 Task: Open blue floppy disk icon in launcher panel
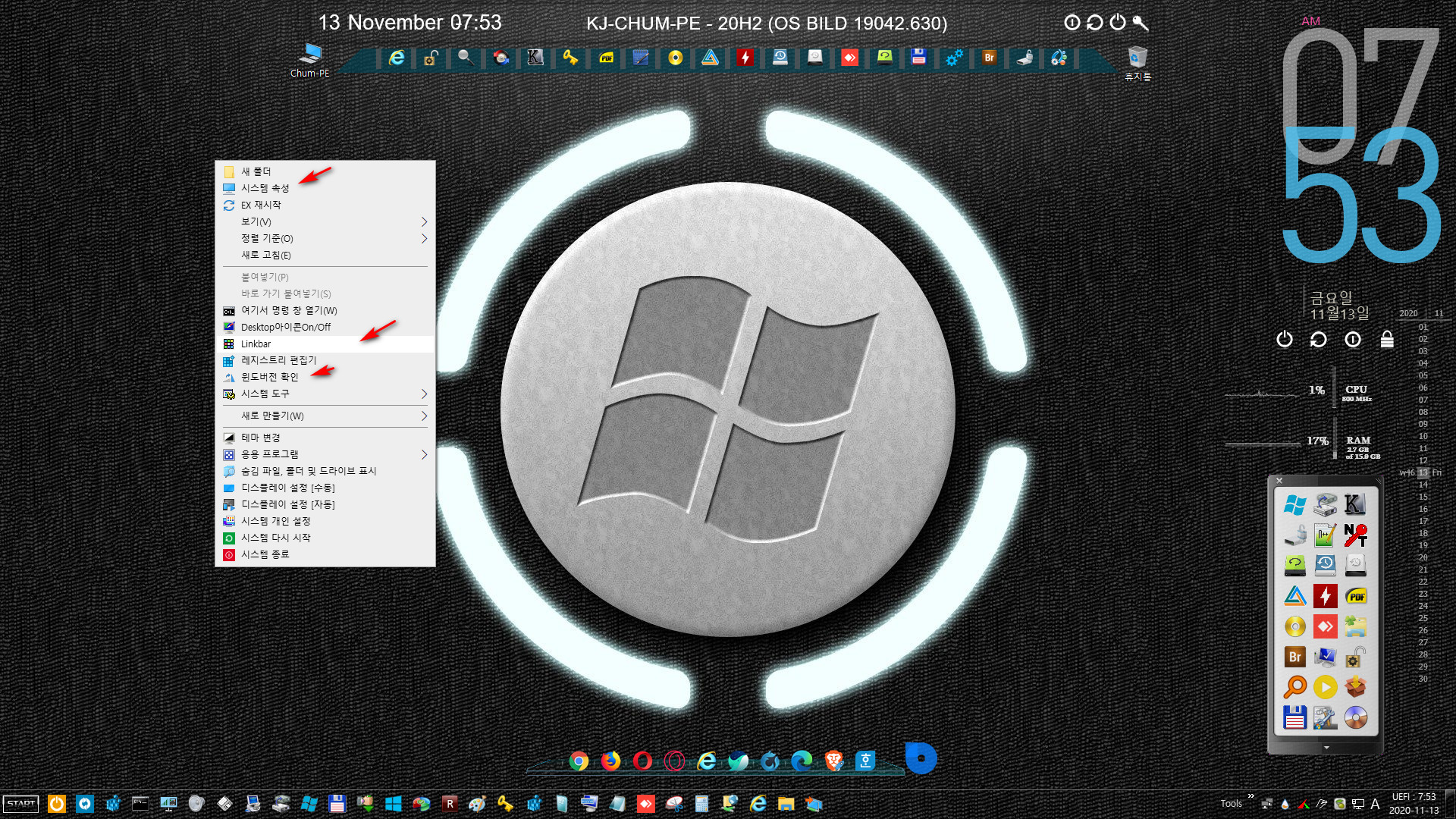pyautogui.click(x=1294, y=717)
